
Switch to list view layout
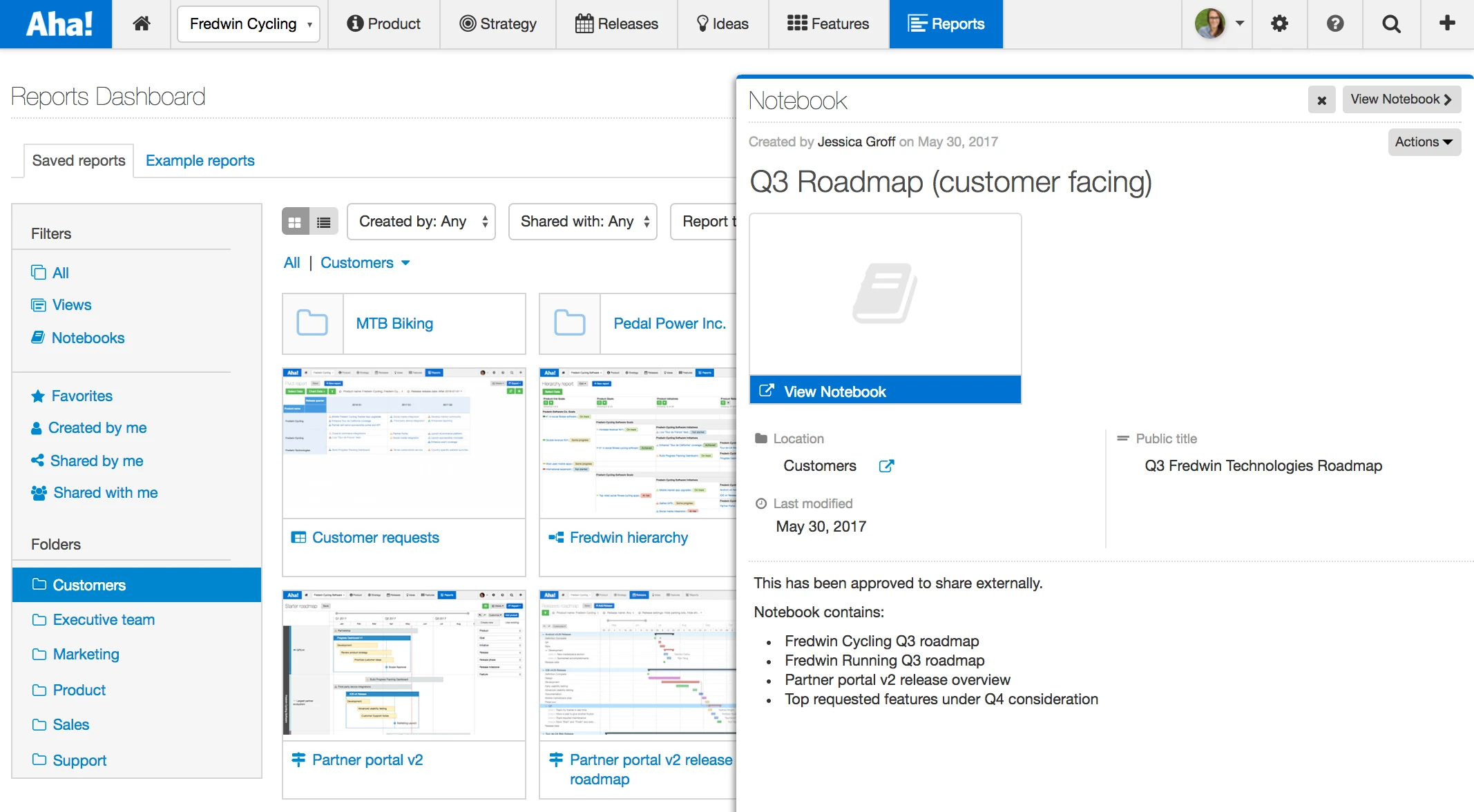pyautogui.click(x=323, y=222)
